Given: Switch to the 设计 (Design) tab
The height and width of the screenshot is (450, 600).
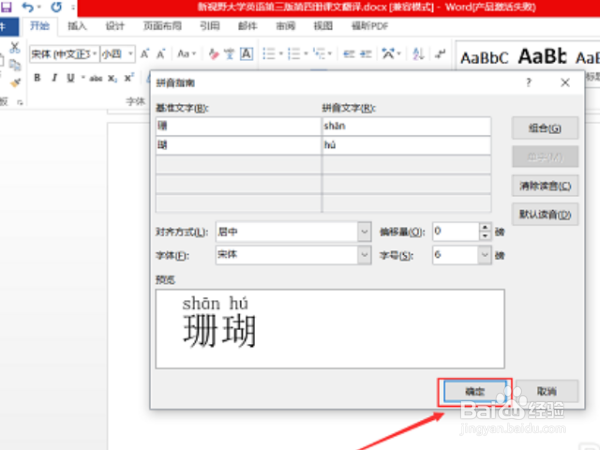Looking at the screenshot, I should (115, 26).
